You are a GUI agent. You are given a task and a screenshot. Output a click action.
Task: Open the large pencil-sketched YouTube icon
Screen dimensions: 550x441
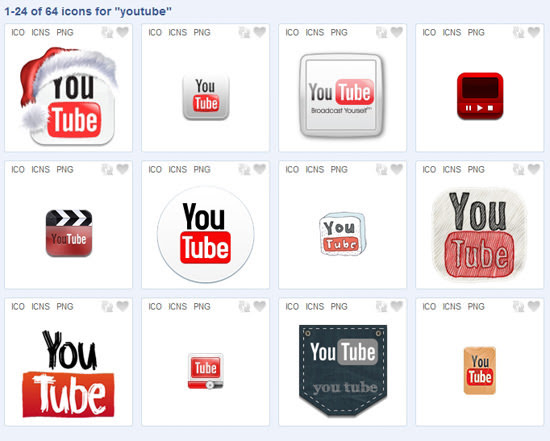480,234
